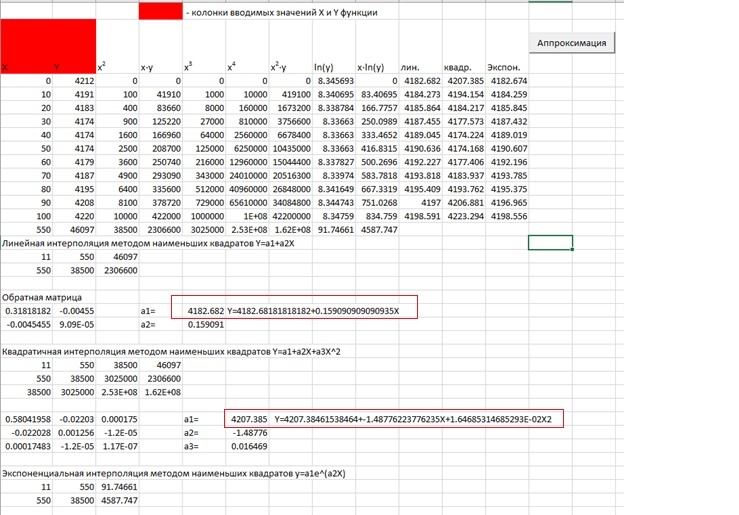
Task: Select the ln(y) cell 8.34759
Action: [x=334, y=216]
